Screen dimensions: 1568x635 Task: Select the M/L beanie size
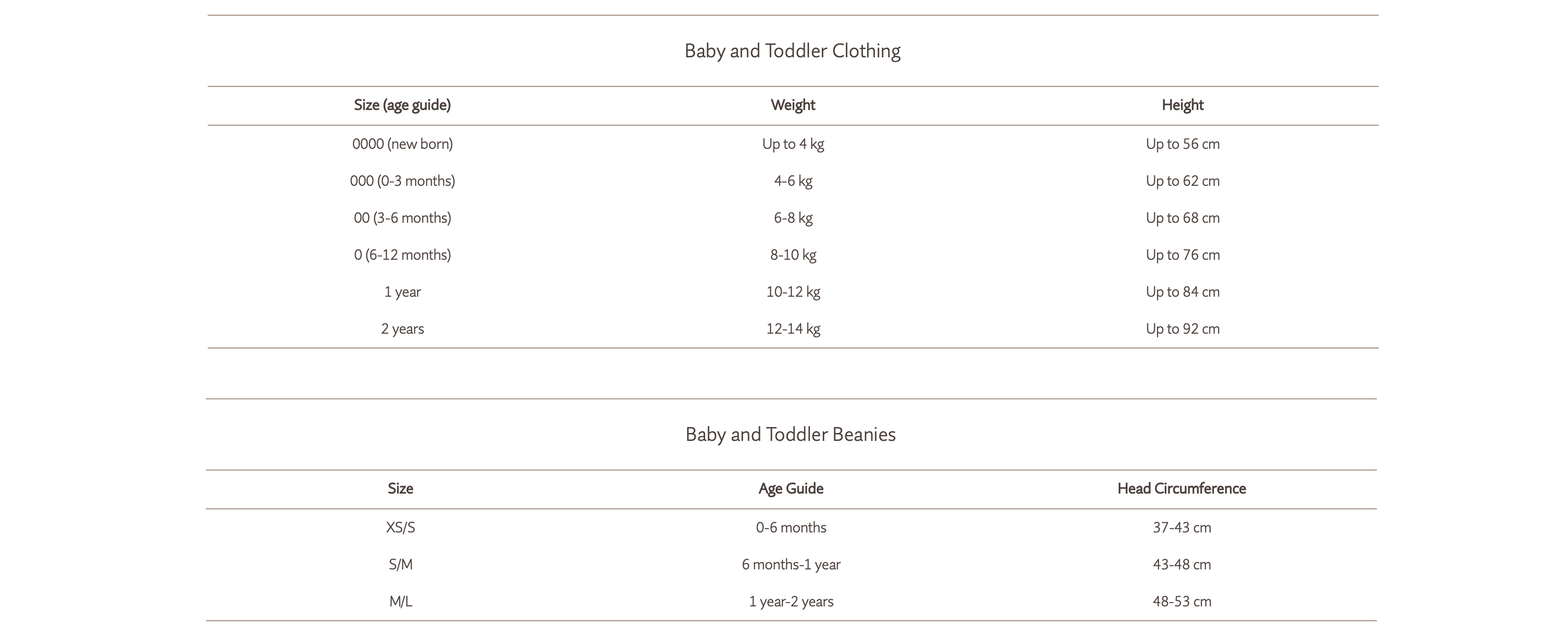pos(400,602)
